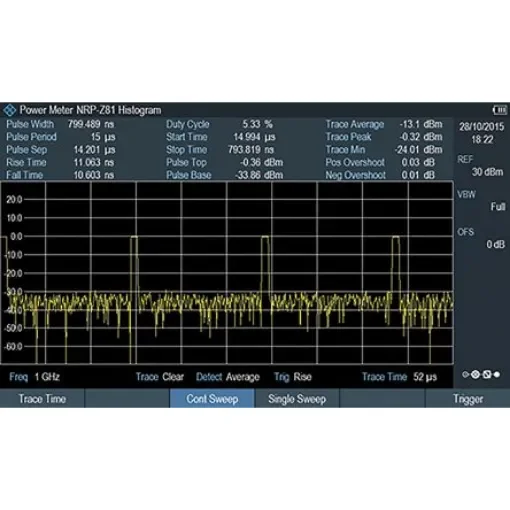Click the Stop Time 793.819 ns reading
The height and width of the screenshot is (510, 510).
click(220, 150)
